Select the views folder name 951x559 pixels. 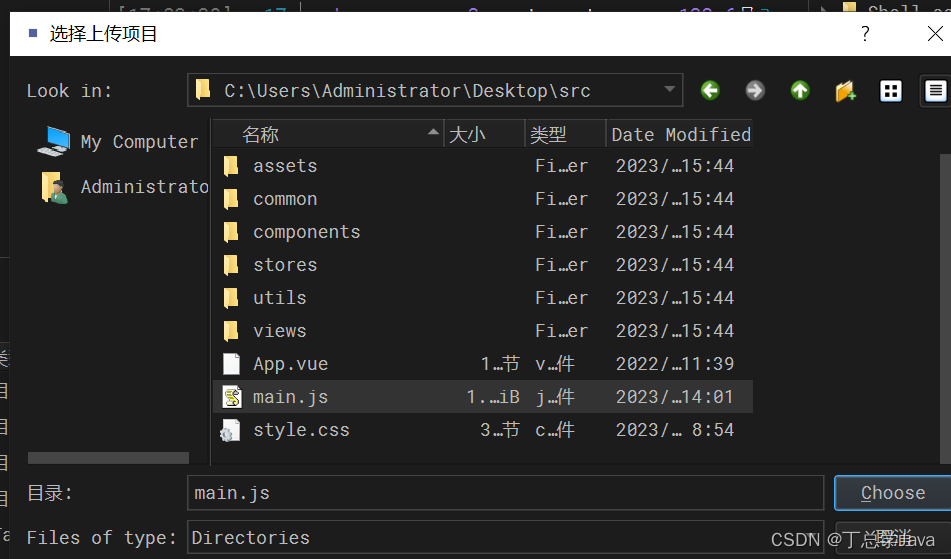click(x=280, y=331)
